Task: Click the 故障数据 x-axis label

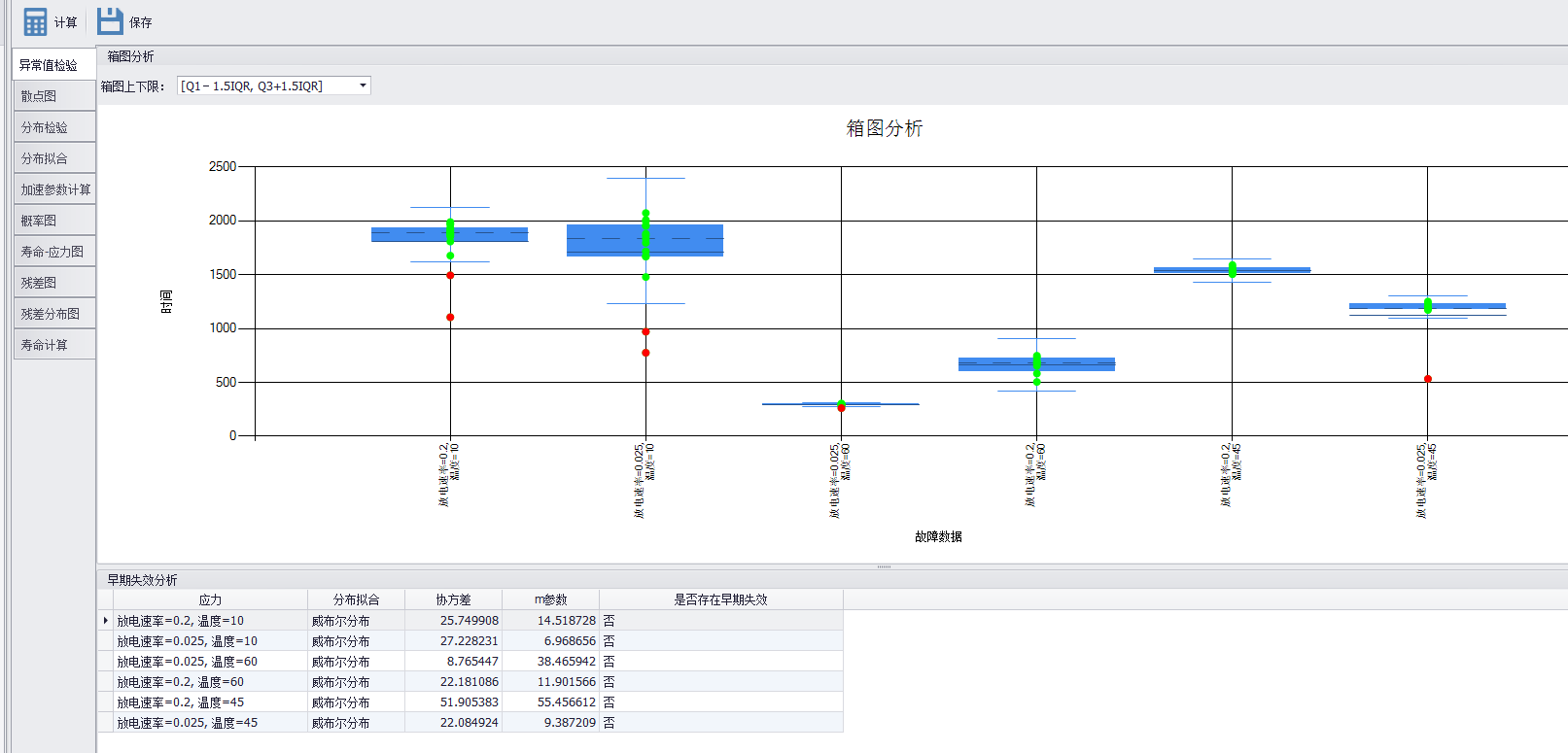Action: 938,536
